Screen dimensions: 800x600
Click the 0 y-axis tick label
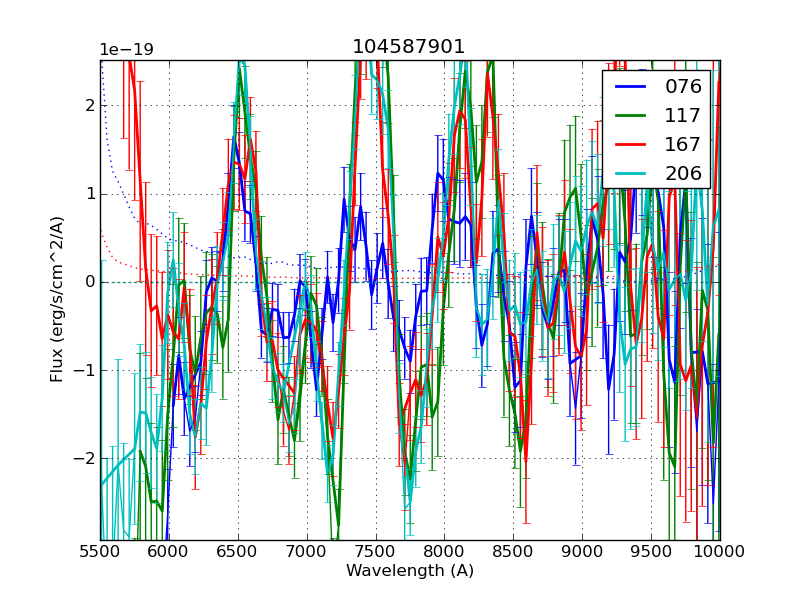pyautogui.click(x=89, y=282)
